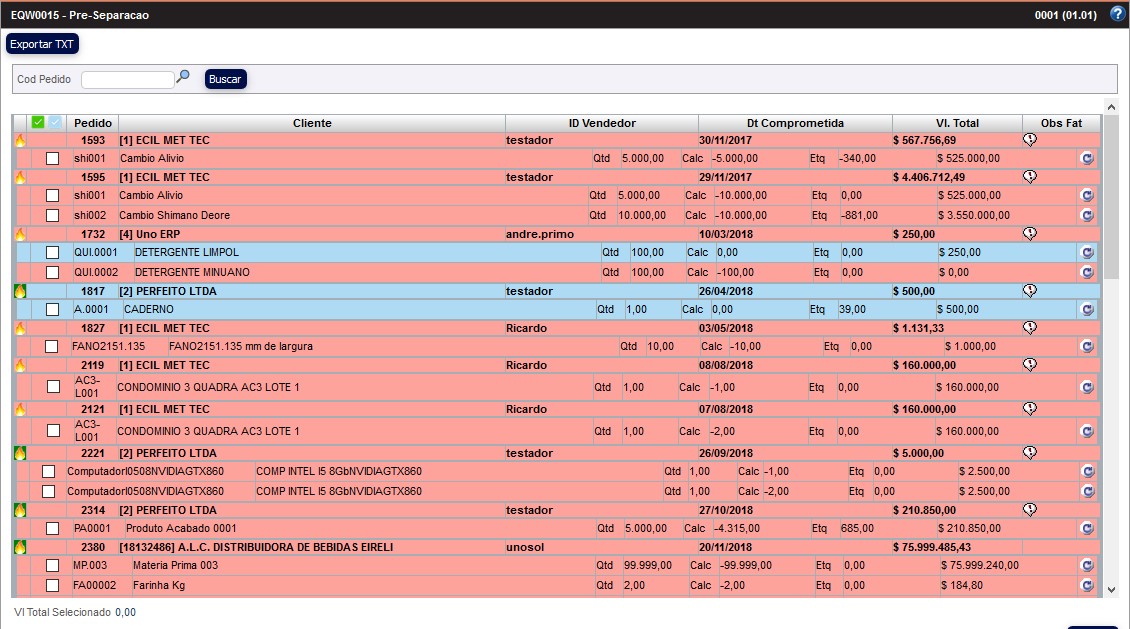Click the recalculate icon on DETERGENTE LIMPOL row
The image size is (1130, 629).
click(x=1087, y=253)
